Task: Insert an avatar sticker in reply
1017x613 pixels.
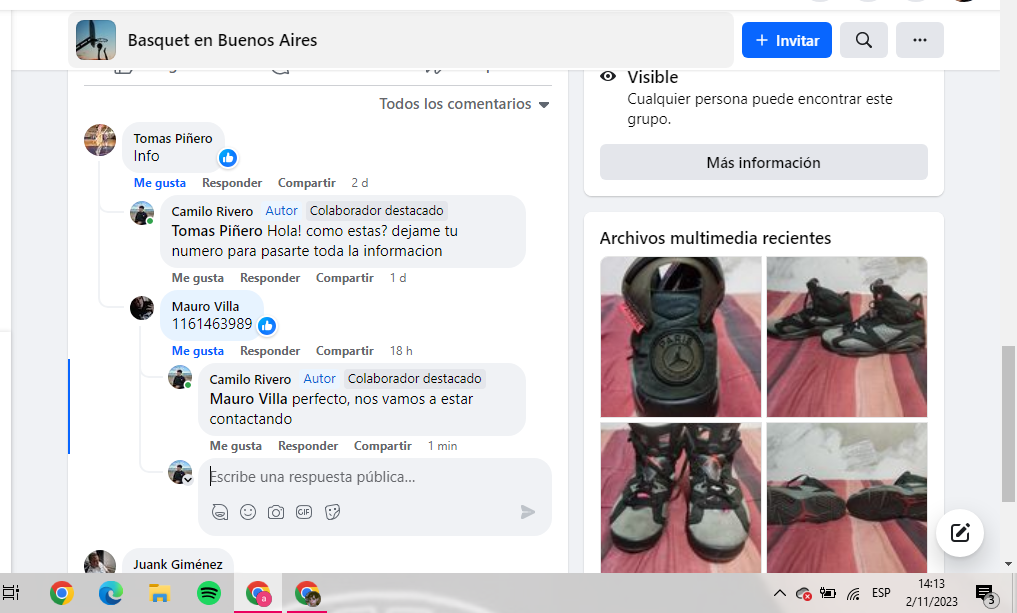Action: (x=220, y=512)
